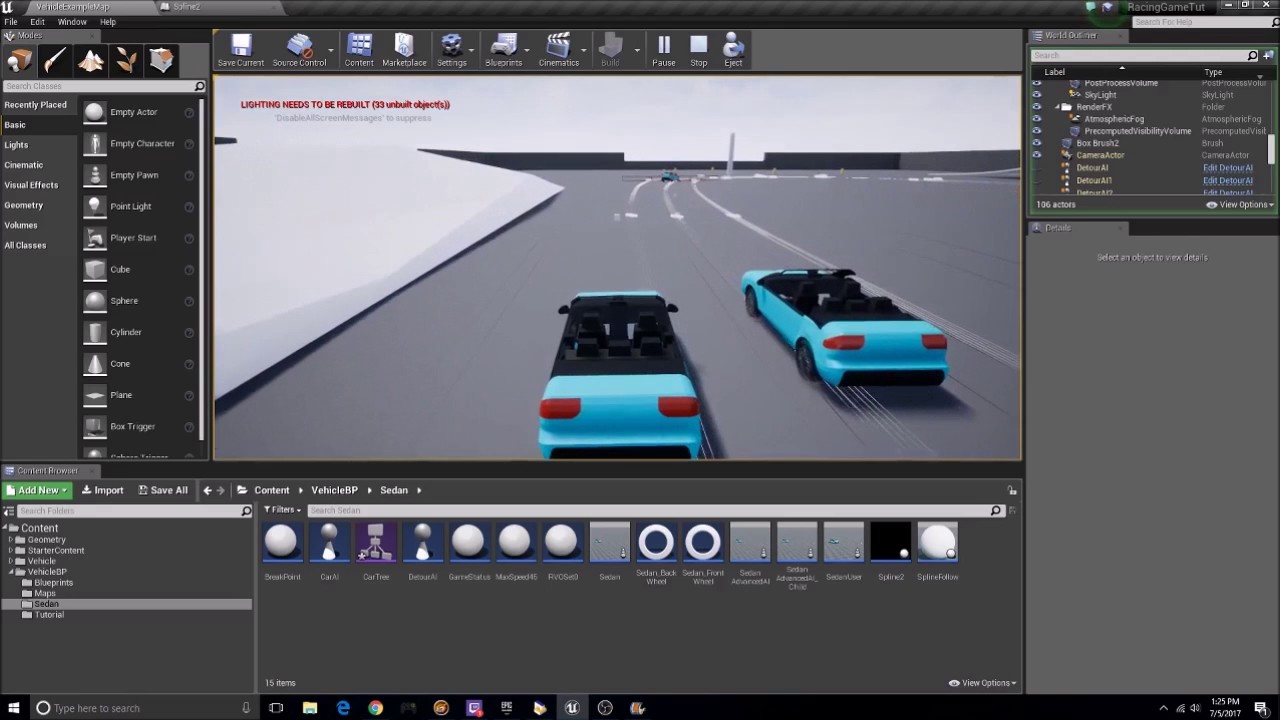Click the Import button

coord(103,490)
